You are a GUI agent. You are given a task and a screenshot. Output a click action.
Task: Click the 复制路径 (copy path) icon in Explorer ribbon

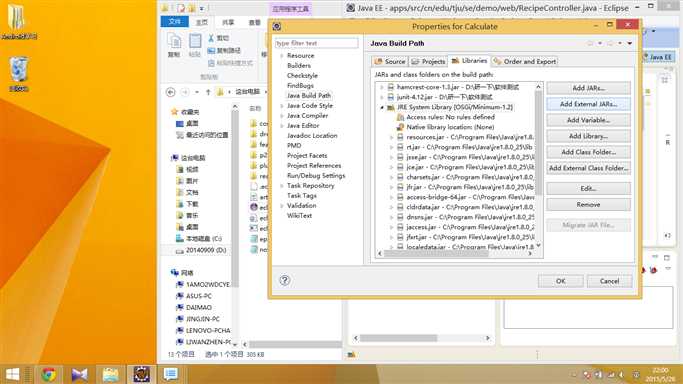[211, 51]
